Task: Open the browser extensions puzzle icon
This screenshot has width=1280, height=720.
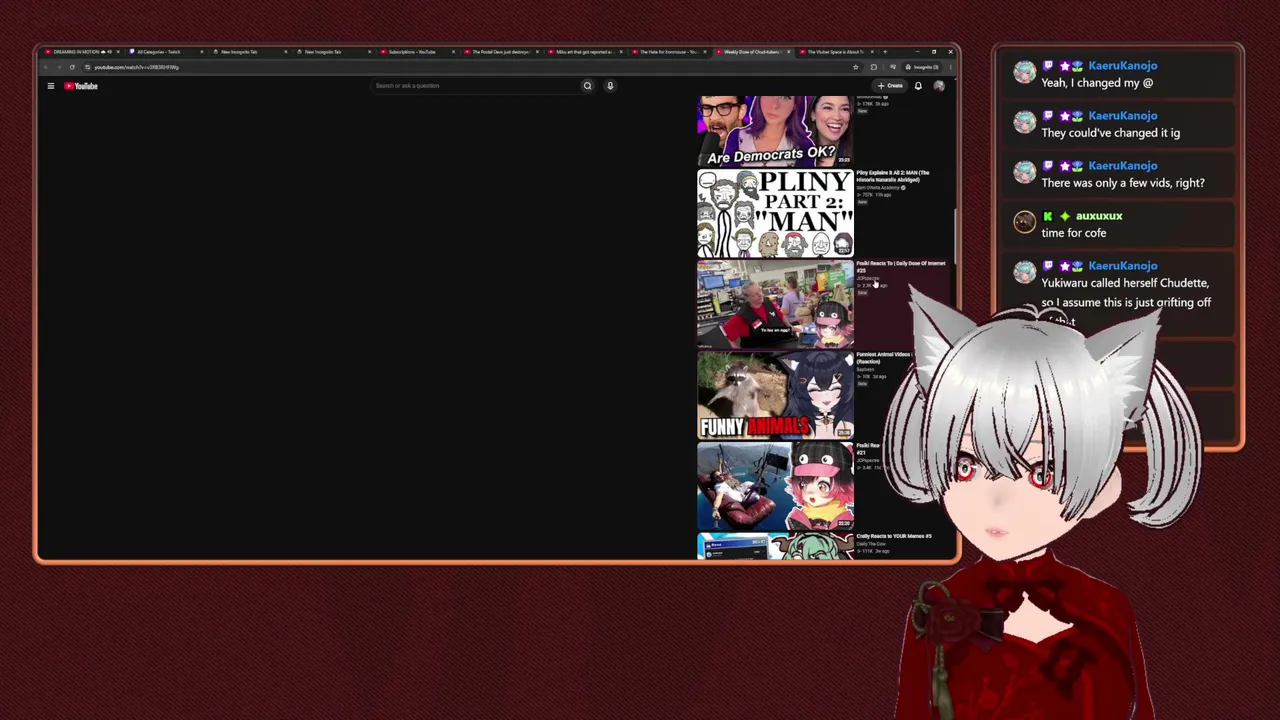Action: coord(874,67)
